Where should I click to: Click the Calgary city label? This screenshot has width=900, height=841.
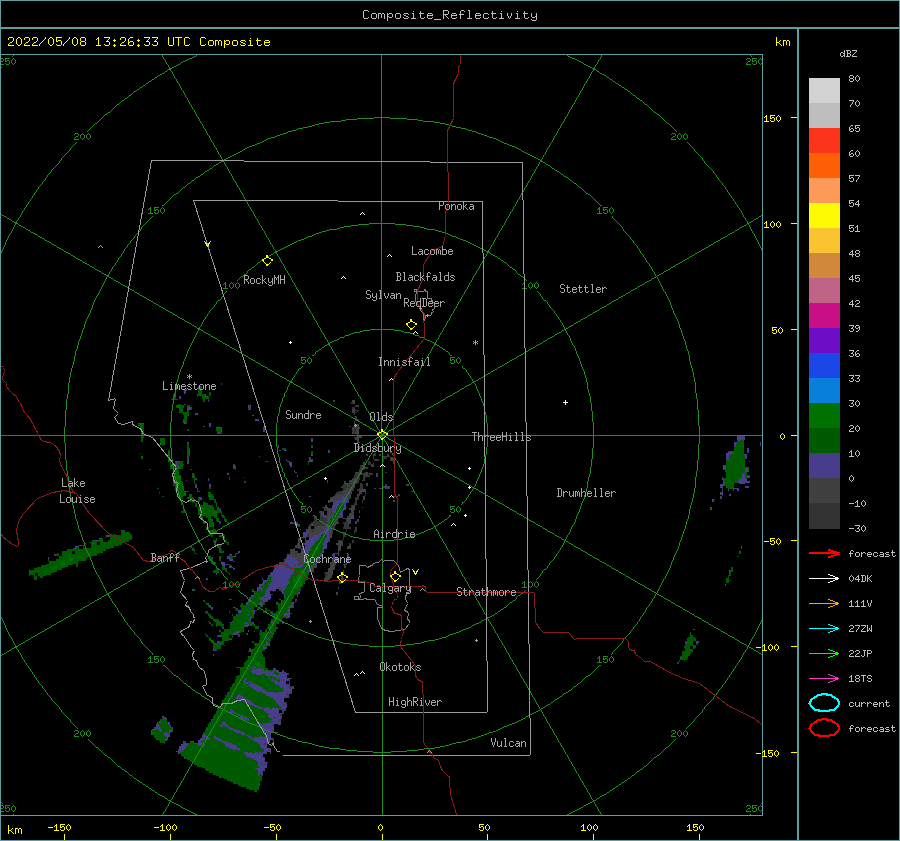point(390,588)
